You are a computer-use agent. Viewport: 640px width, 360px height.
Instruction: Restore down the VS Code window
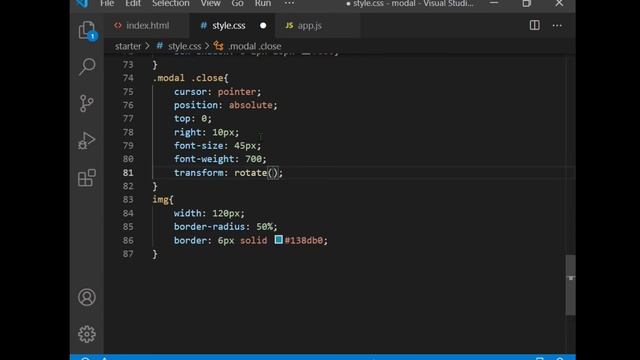(527, 3)
